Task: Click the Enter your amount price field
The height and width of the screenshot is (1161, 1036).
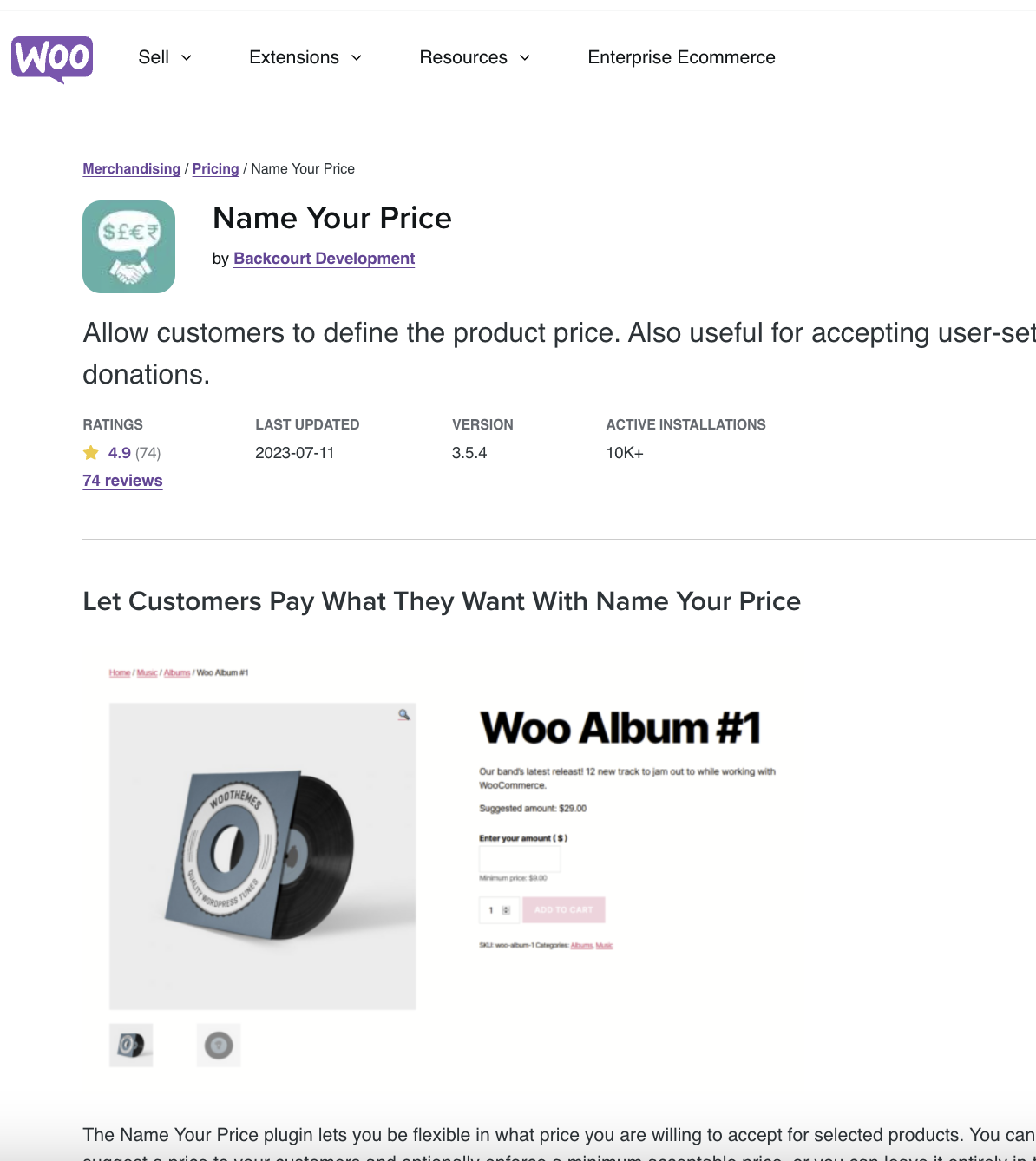Action: (519, 858)
